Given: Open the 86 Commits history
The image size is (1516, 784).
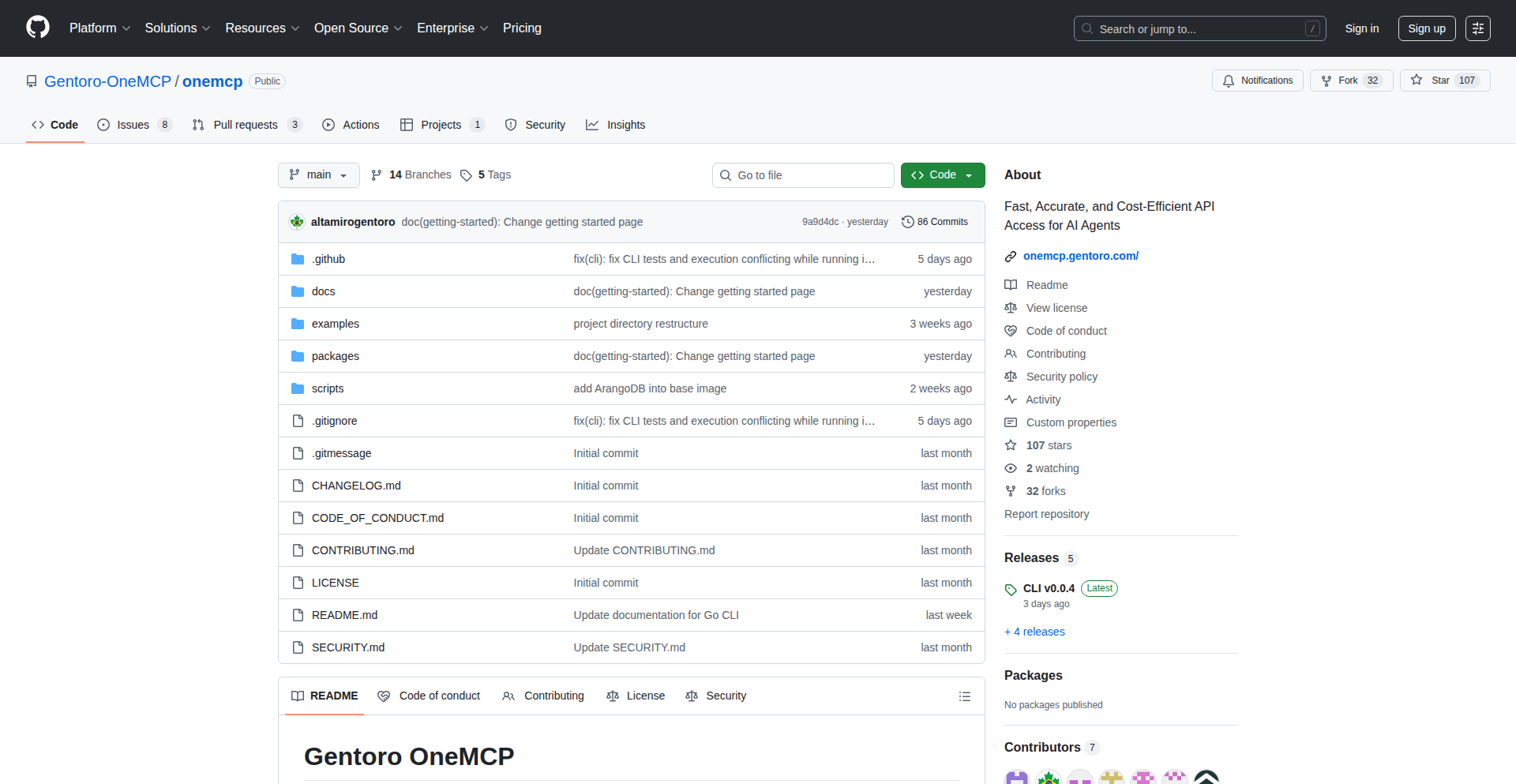Looking at the screenshot, I should (935, 222).
